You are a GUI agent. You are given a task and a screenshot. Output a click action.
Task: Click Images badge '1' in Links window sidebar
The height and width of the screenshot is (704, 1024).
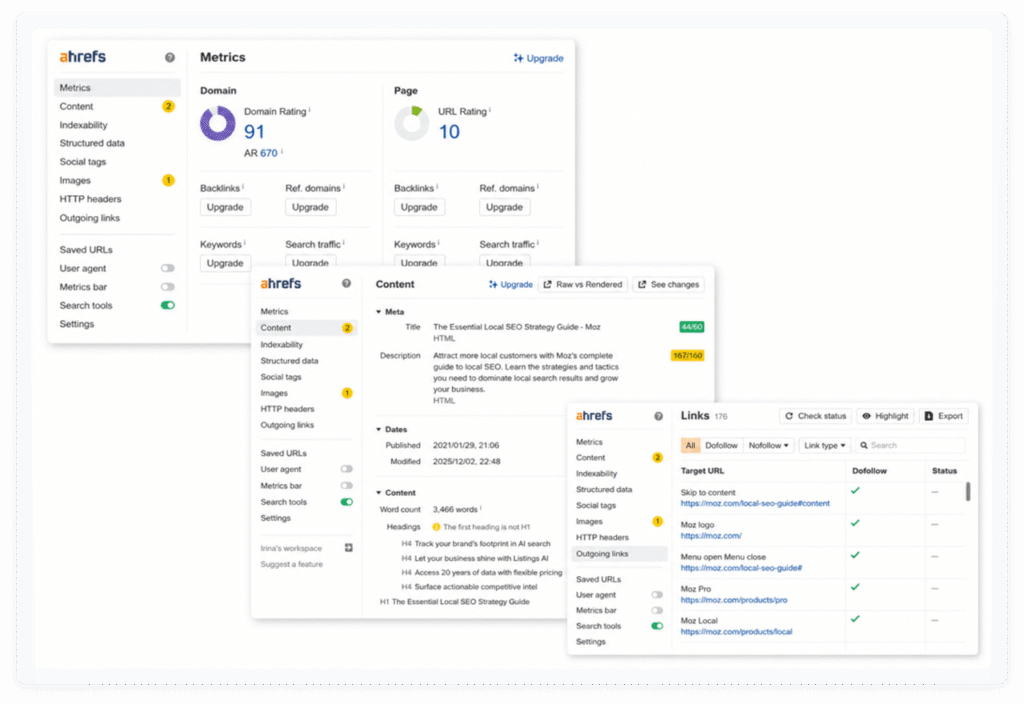coord(658,521)
